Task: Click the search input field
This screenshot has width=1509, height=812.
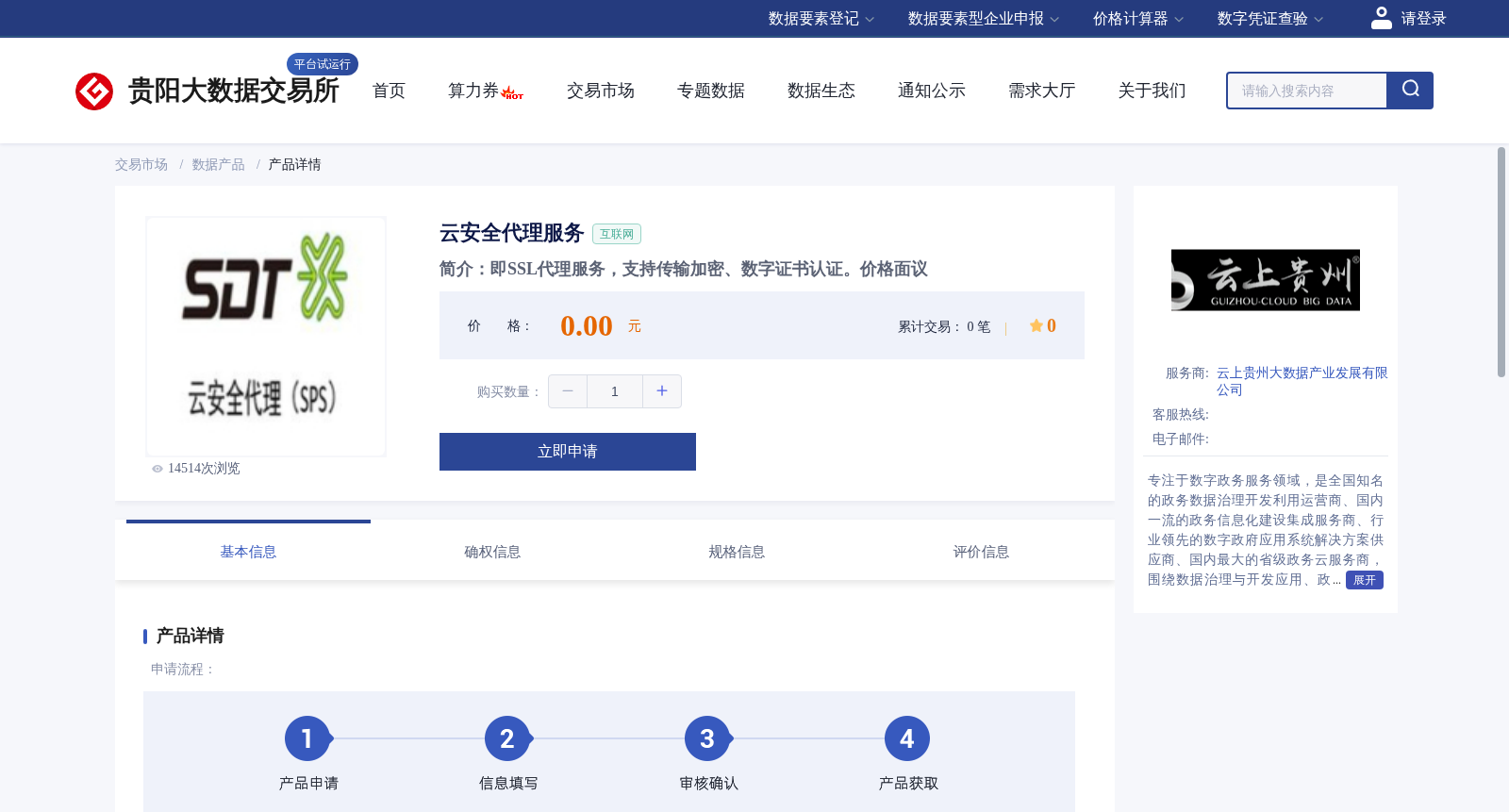Action: click(x=1307, y=91)
